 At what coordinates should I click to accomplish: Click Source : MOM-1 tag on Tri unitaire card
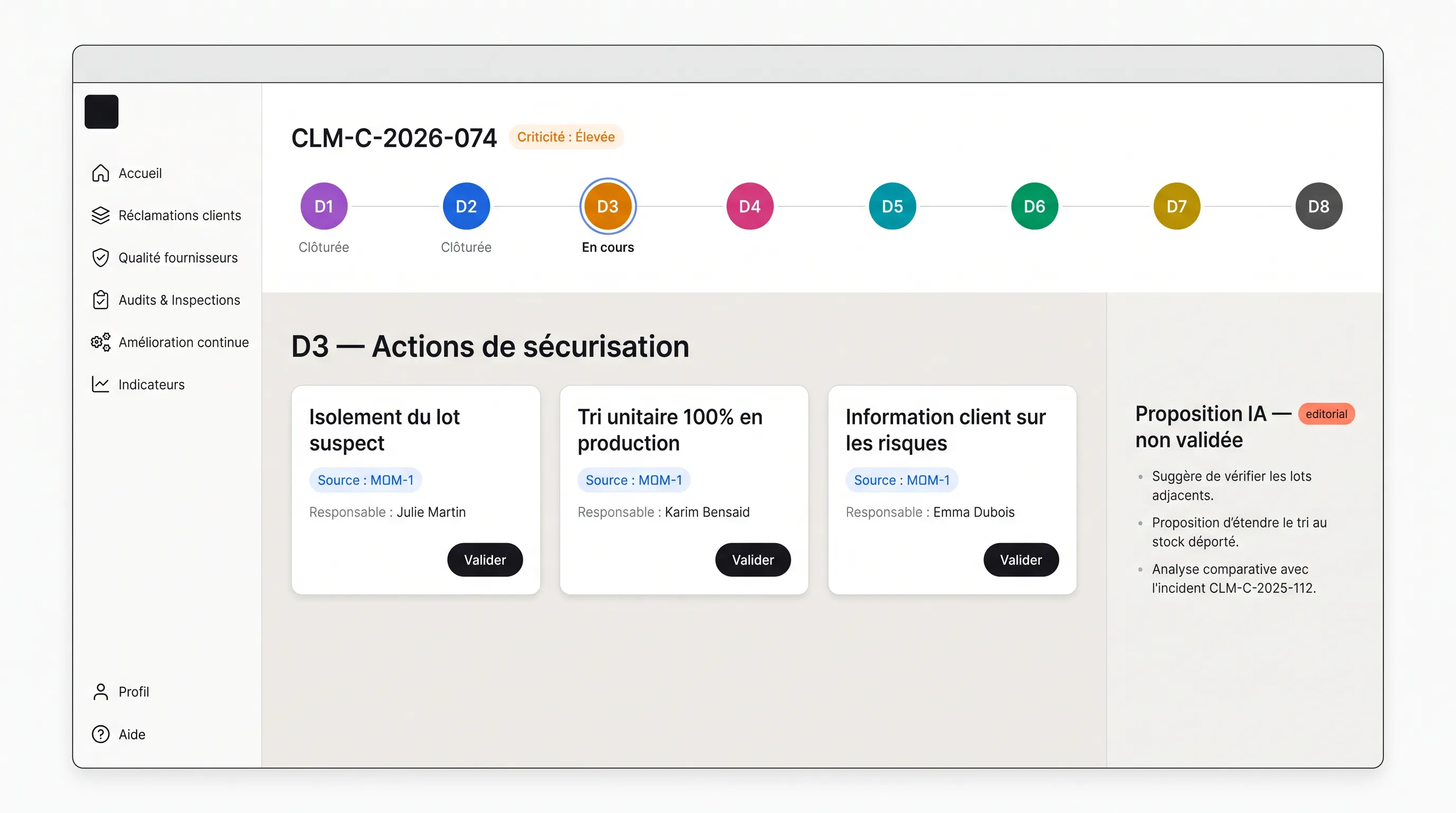634,480
